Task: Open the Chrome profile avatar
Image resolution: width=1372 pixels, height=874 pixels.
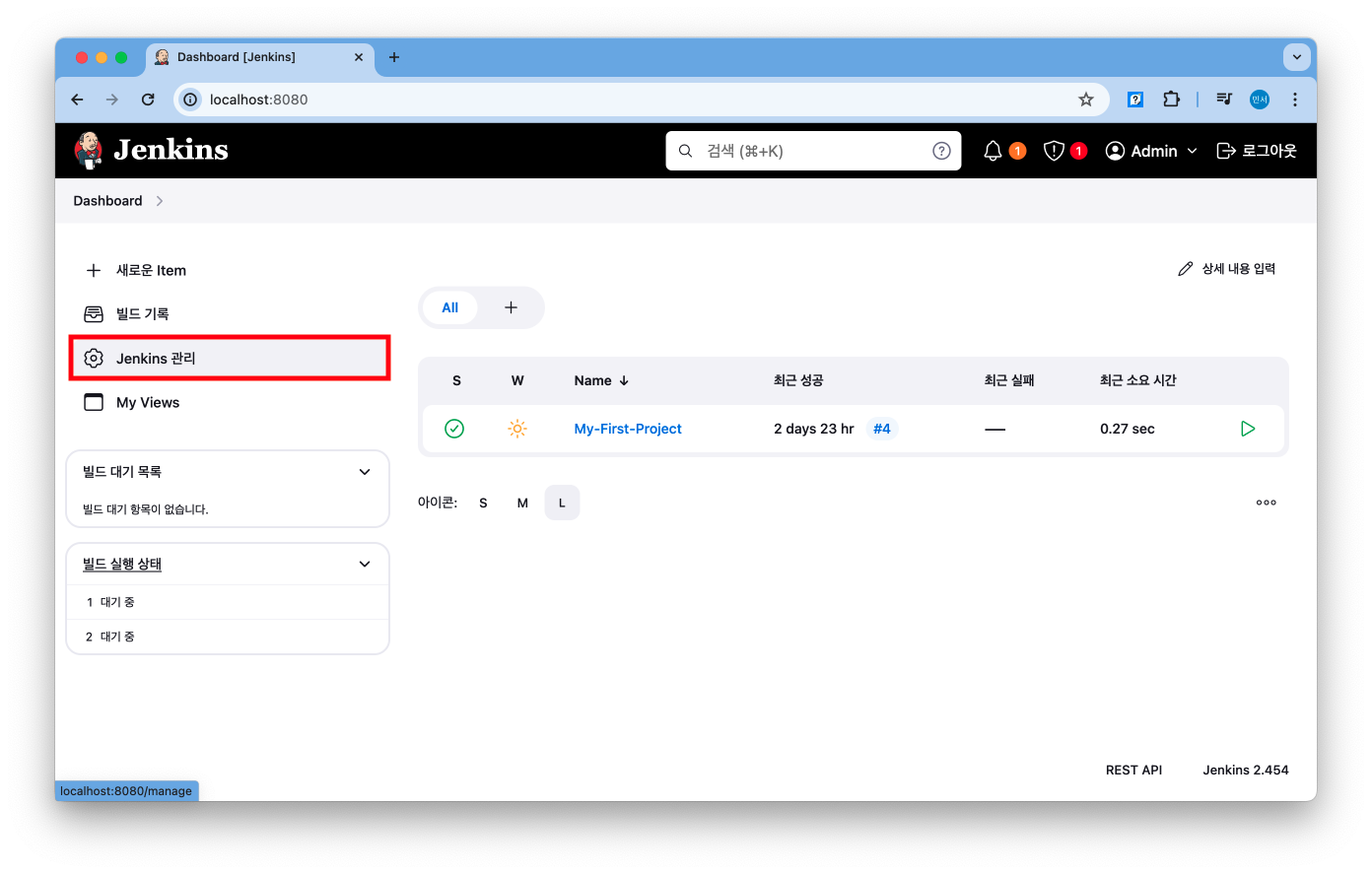Action: [x=1260, y=100]
